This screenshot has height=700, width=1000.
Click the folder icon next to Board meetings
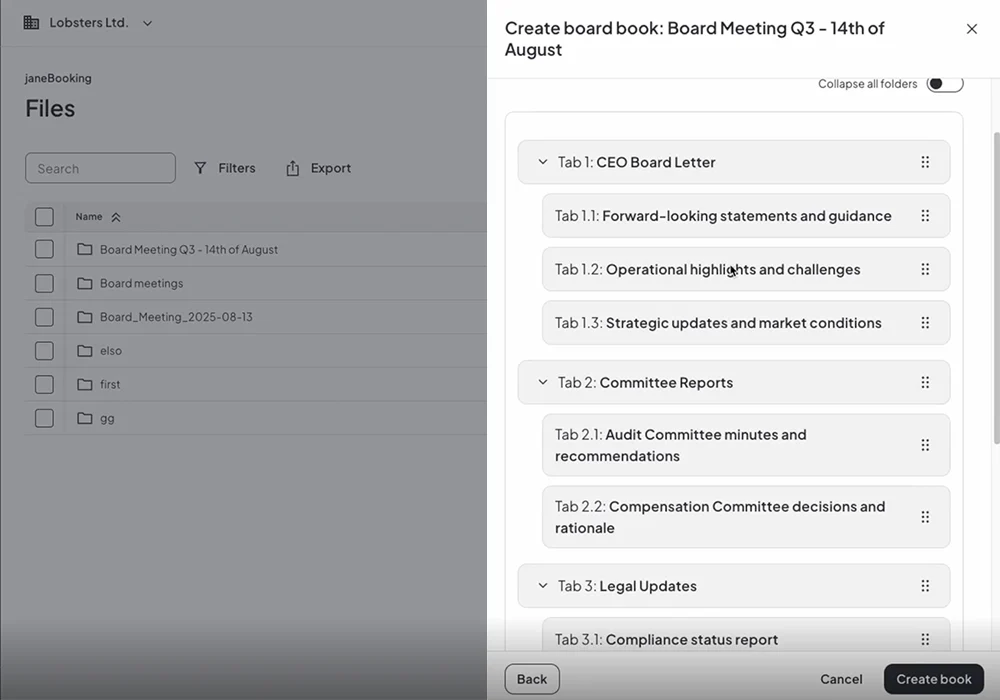(84, 283)
